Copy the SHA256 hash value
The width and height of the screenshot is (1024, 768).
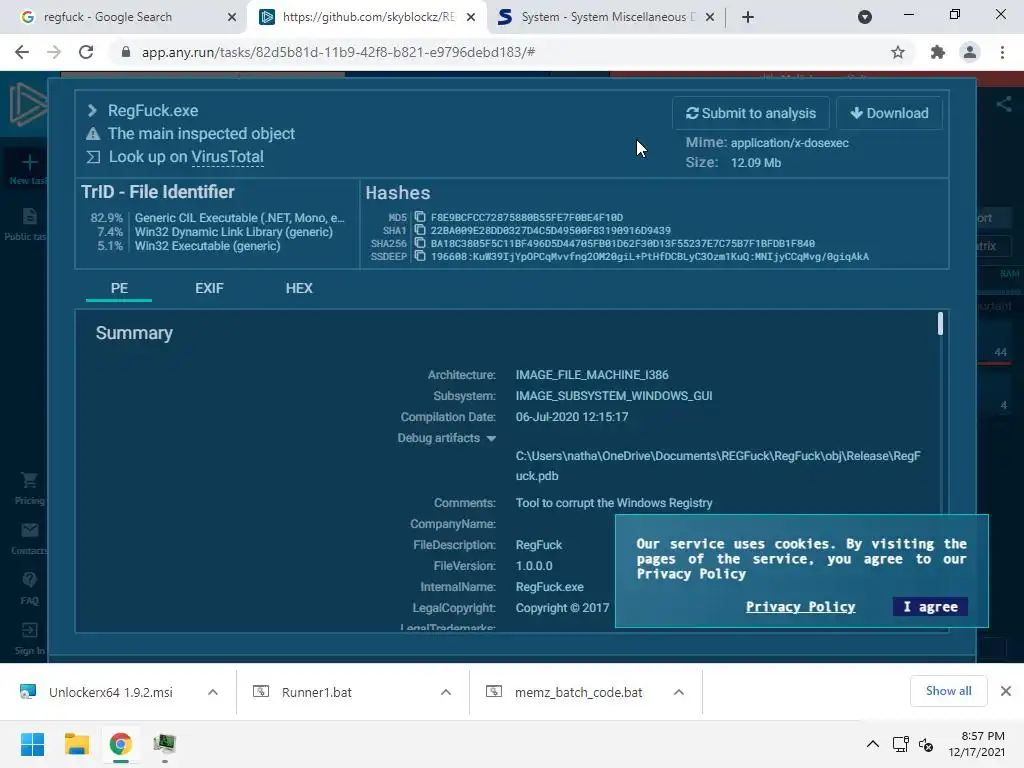point(420,243)
